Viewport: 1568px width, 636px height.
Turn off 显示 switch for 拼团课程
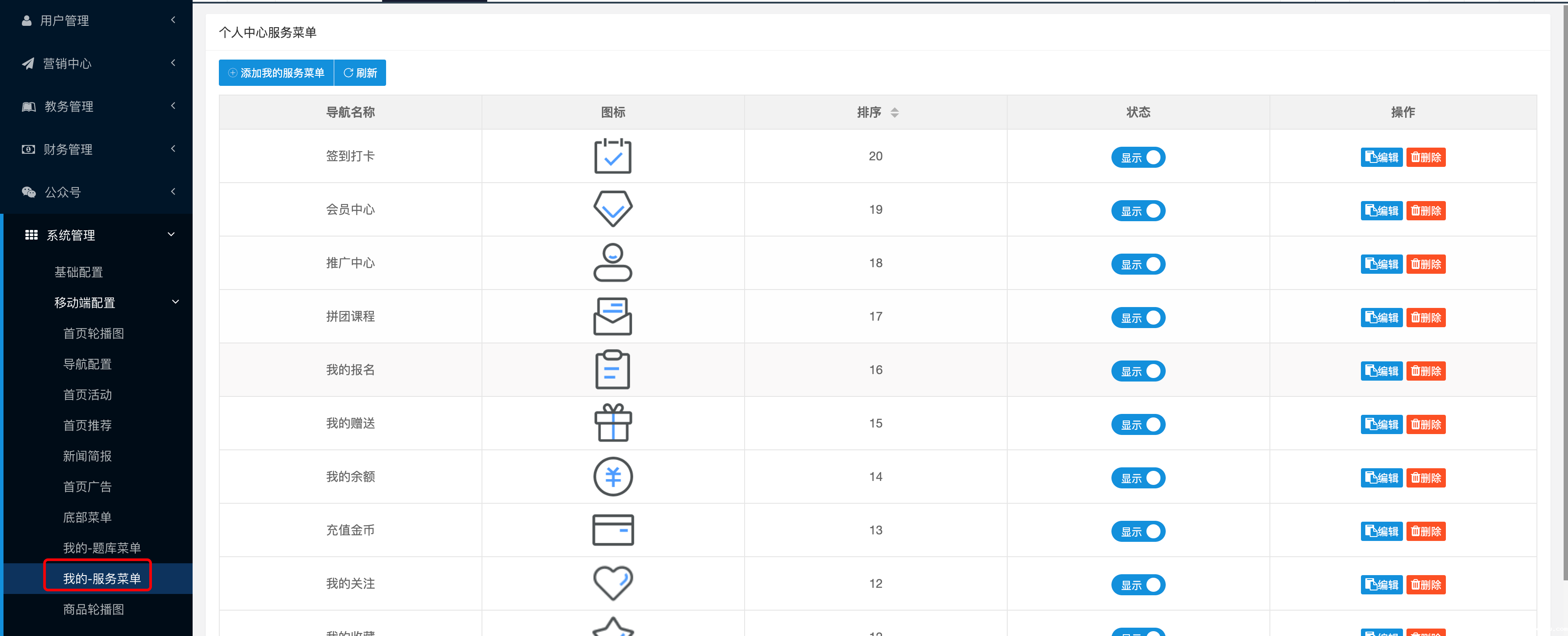(1138, 318)
